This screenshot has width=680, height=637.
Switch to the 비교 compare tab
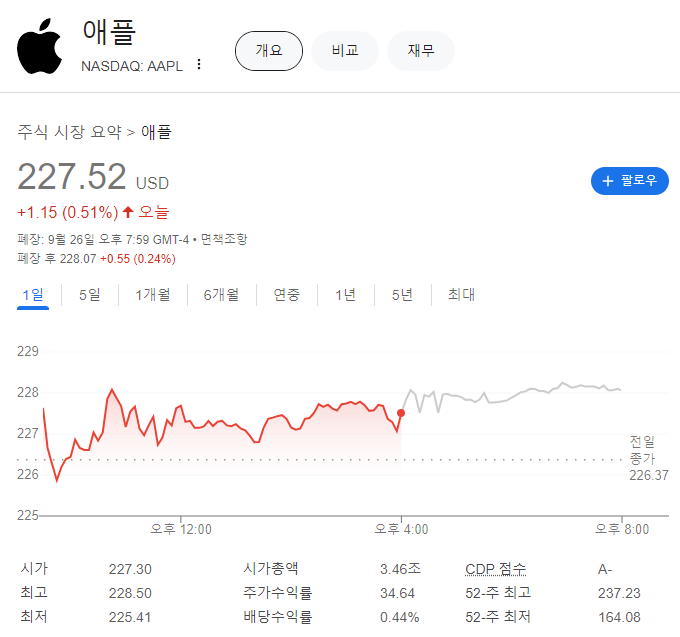point(345,51)
